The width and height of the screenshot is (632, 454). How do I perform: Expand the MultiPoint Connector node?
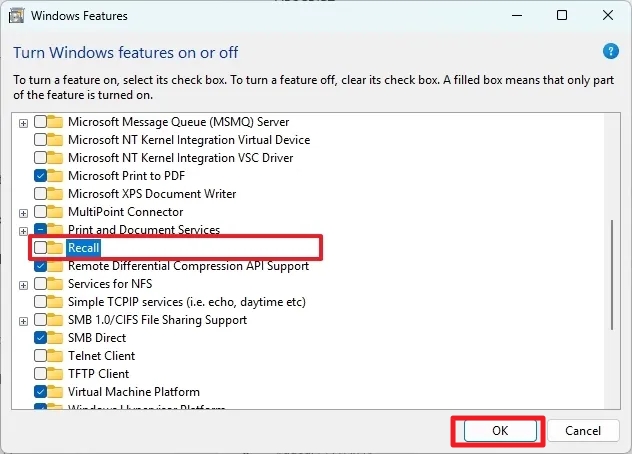[23, 212]
